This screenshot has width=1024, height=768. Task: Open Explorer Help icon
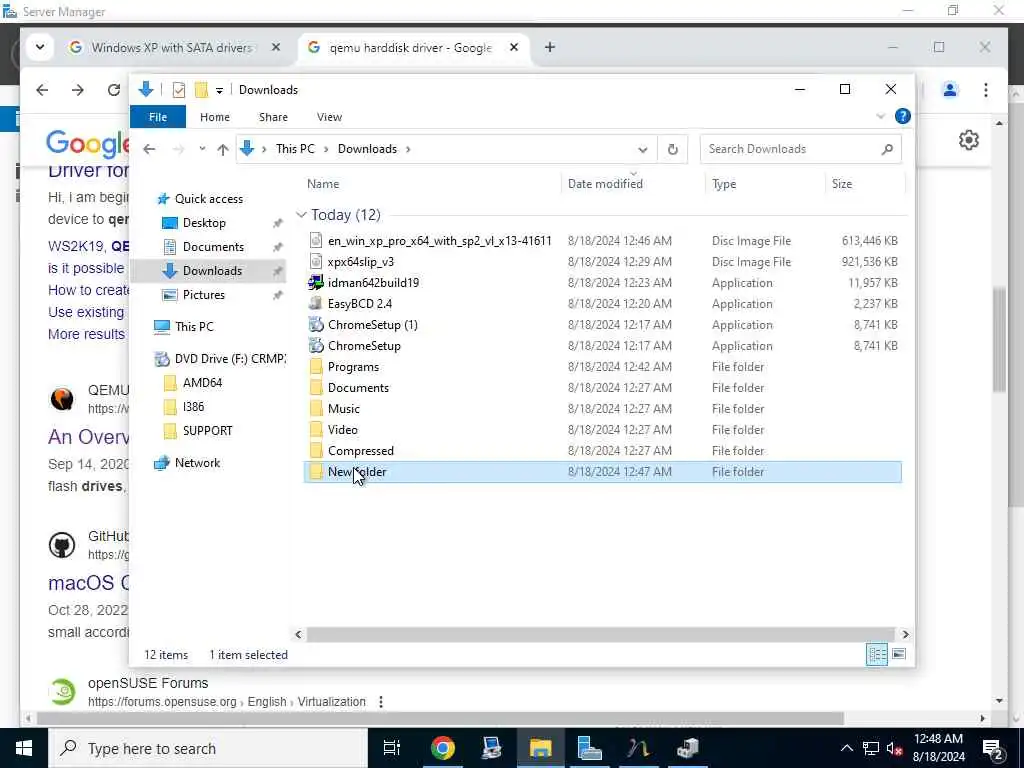(903, 116)
